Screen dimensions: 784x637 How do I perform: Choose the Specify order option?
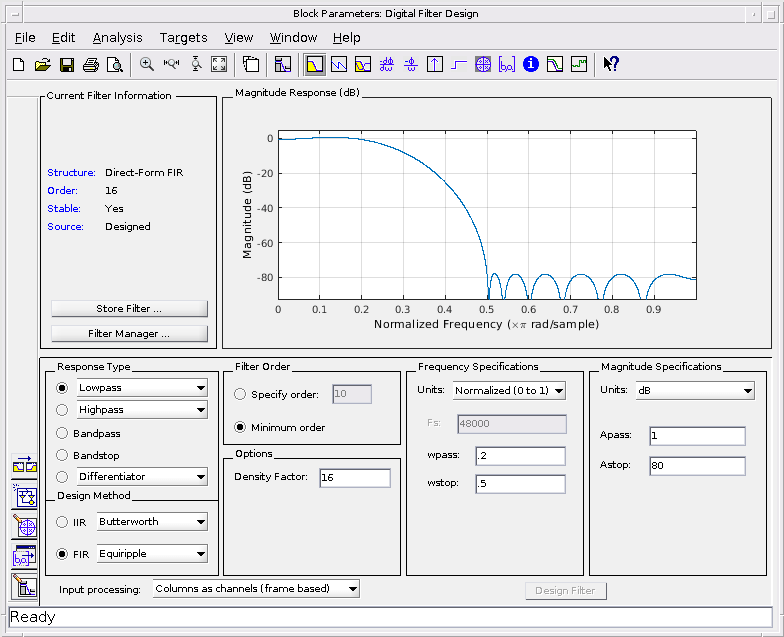(x=240, y=394)
